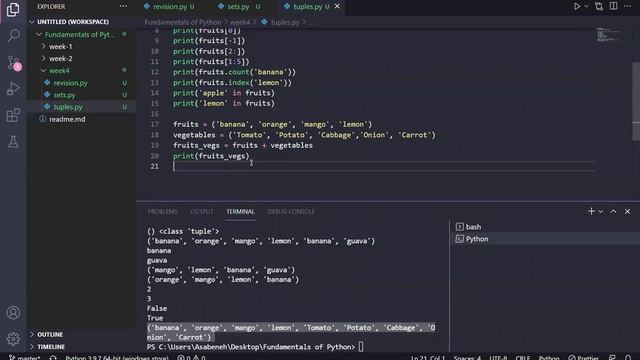
Task: Click Python 3.9.7 interpreter in status bar
Action: point(117,358)
